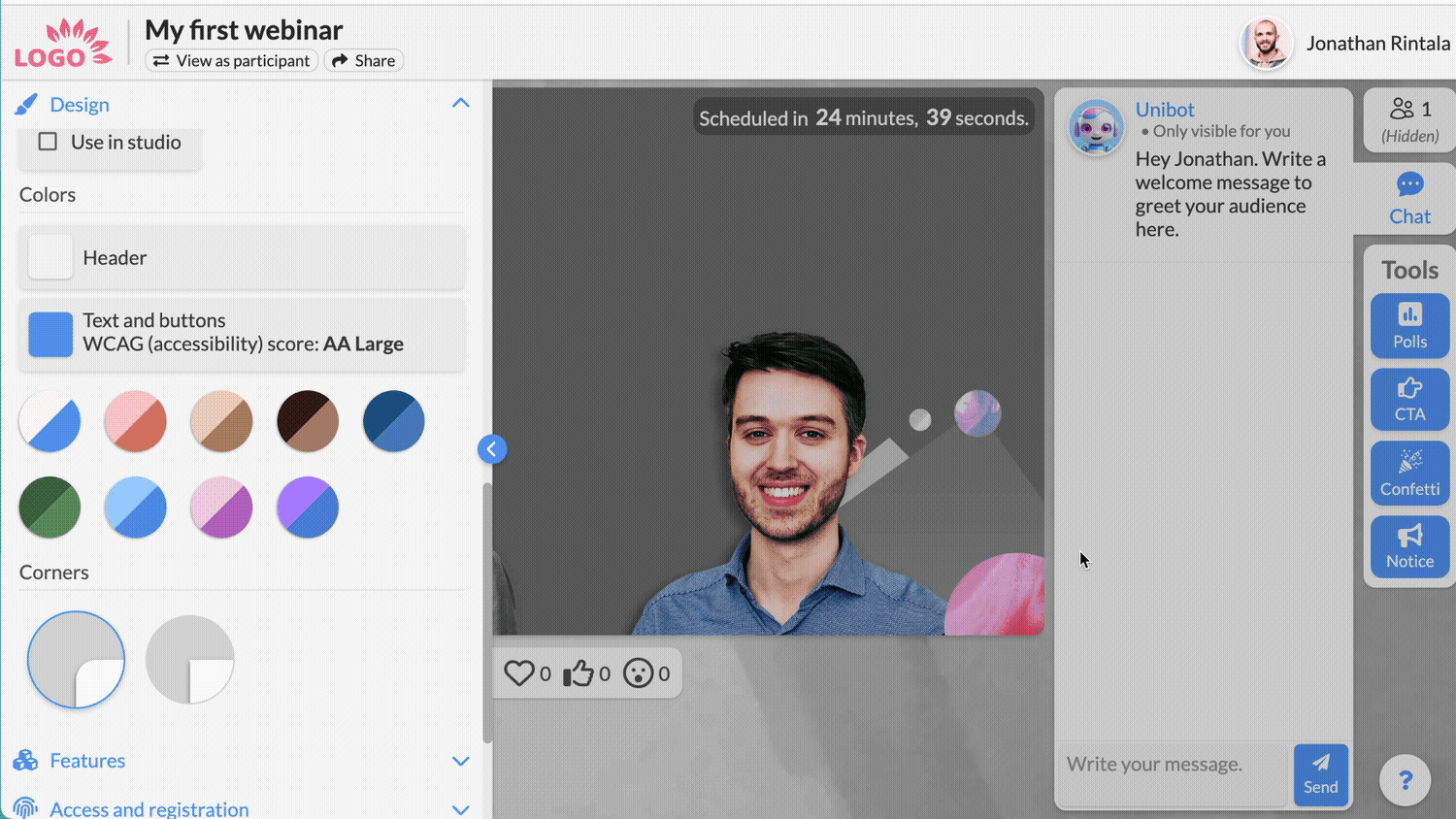This screenshot has width=1456, height=819.
Task: Open the CTA tool
Action: pyautogui.click(x=1409, y=399)
